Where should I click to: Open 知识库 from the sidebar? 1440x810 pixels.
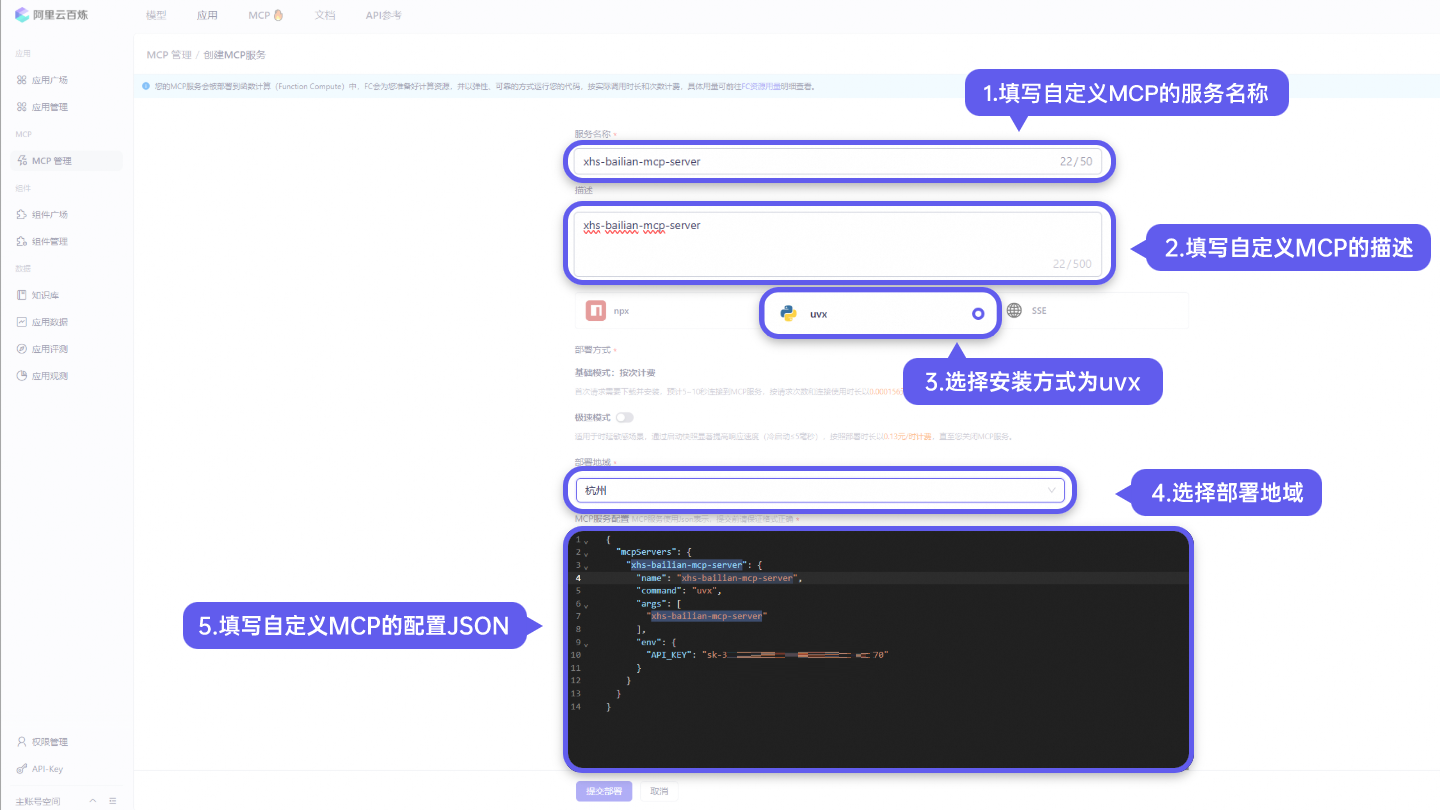click(47, 294)
